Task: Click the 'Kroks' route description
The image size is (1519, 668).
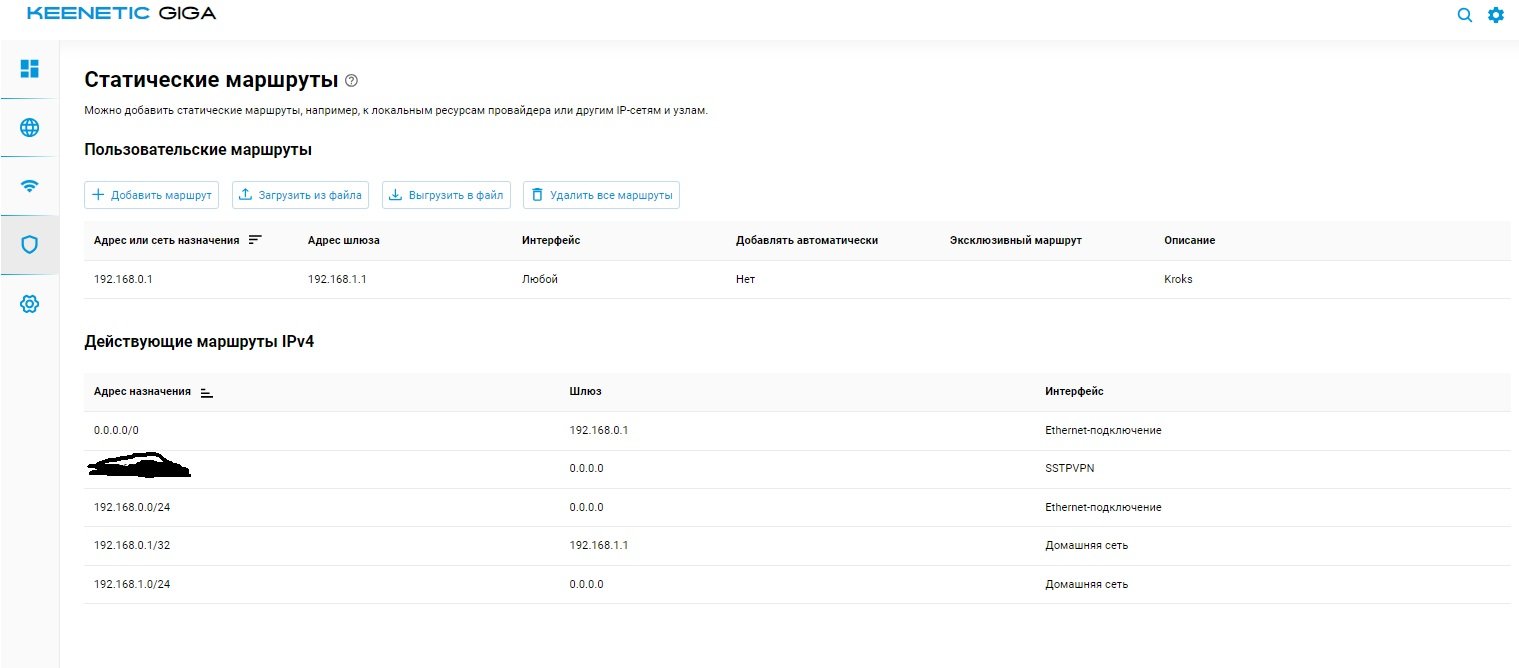Action: coord(1178,279)
